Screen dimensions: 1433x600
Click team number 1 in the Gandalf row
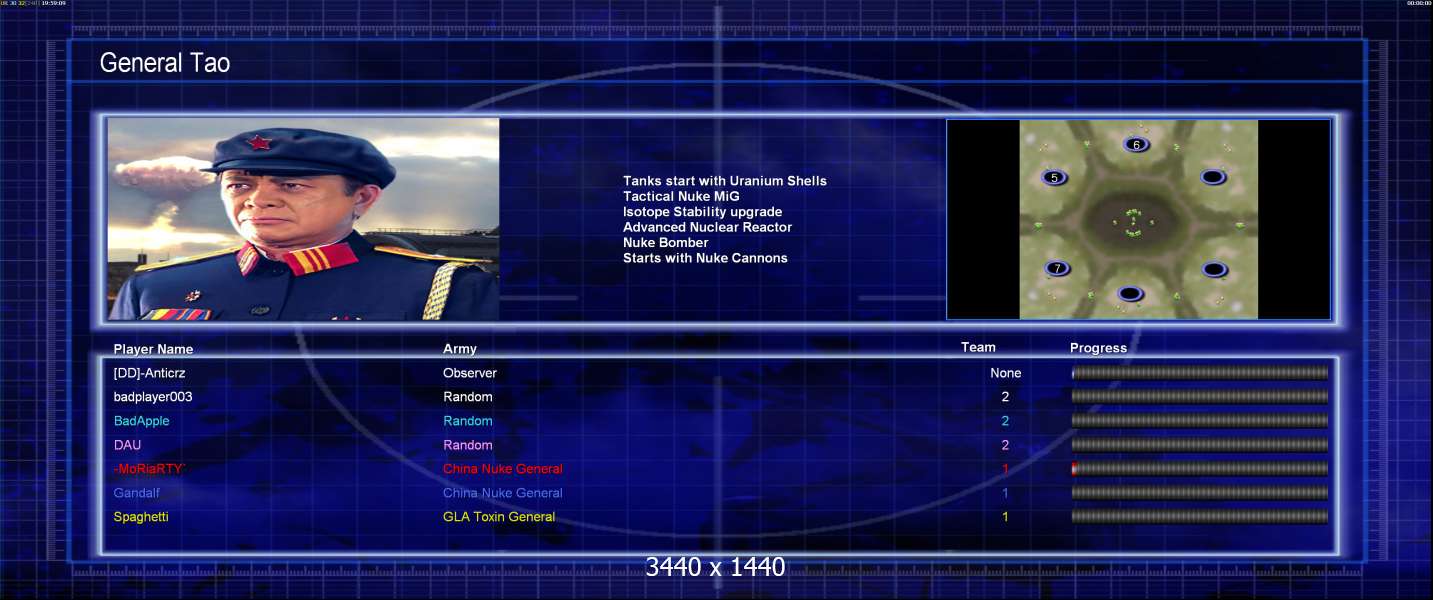(x=1005, y=493)
